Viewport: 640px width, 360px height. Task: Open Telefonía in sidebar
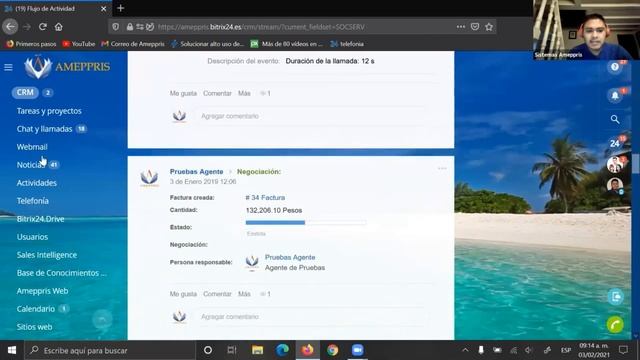pos(33,201)
